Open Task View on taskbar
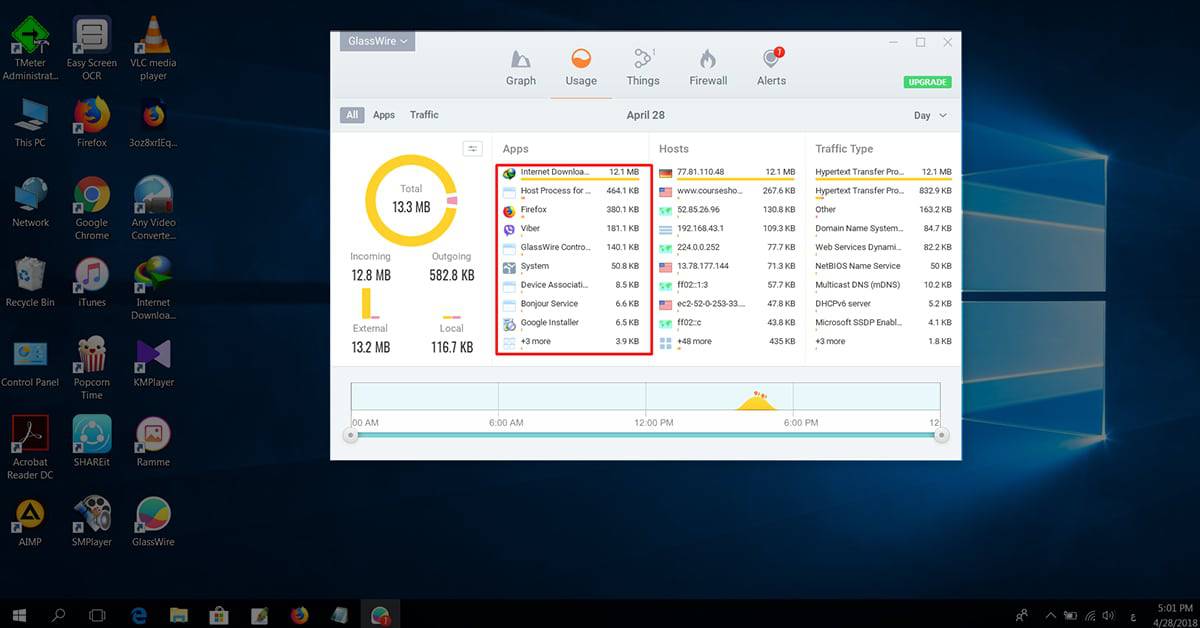The width and height of the screenshot is (1200, 628). point(97,614)
